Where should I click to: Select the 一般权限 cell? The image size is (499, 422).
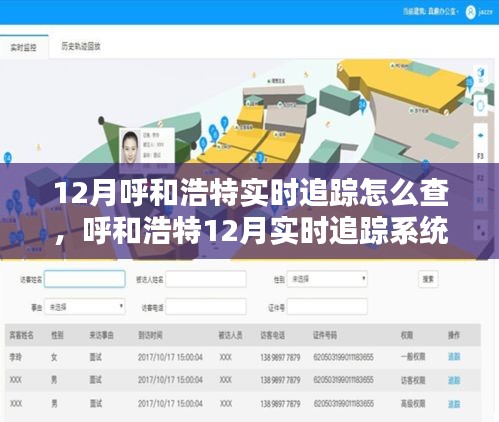point(413,357)
